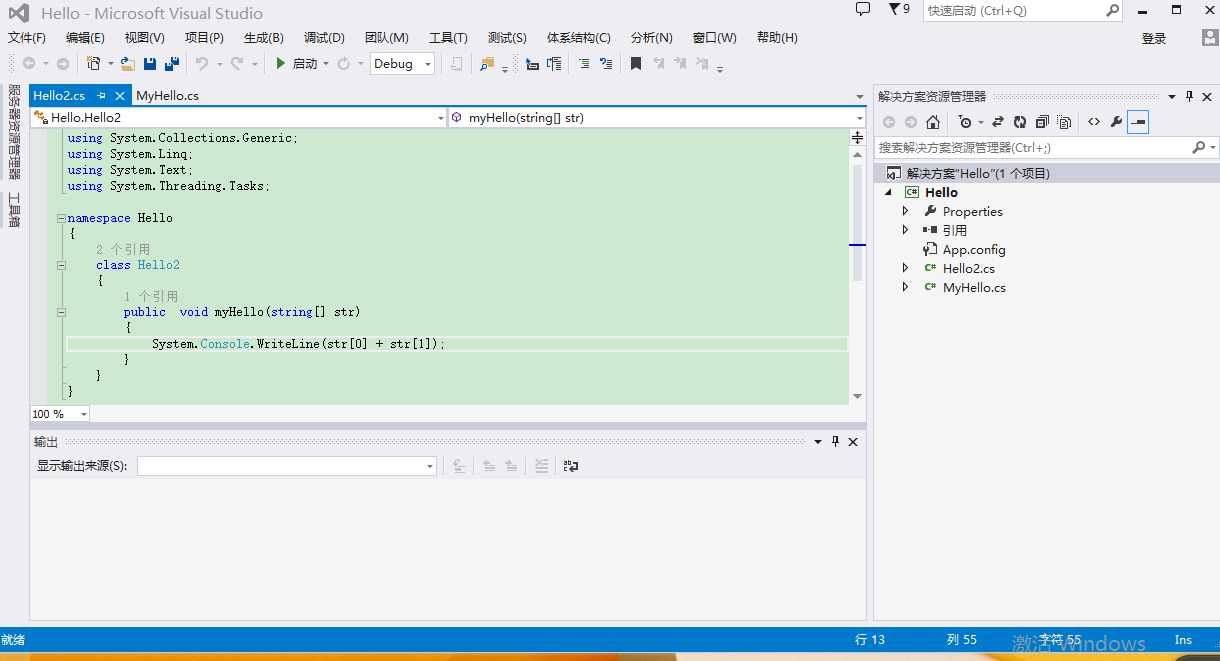Toggle Show All Files in Solution Explorer

point(1064,122)
